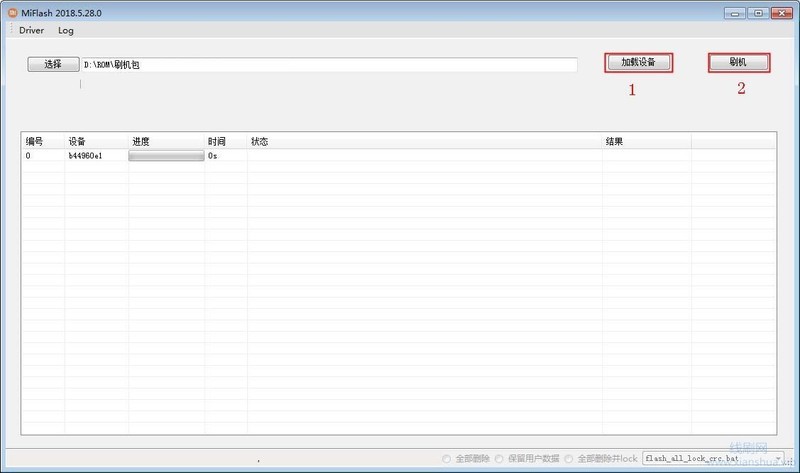800x473 pixels.
Task: Minimize the MiFlash window
Action: click(x=735, y=13)
